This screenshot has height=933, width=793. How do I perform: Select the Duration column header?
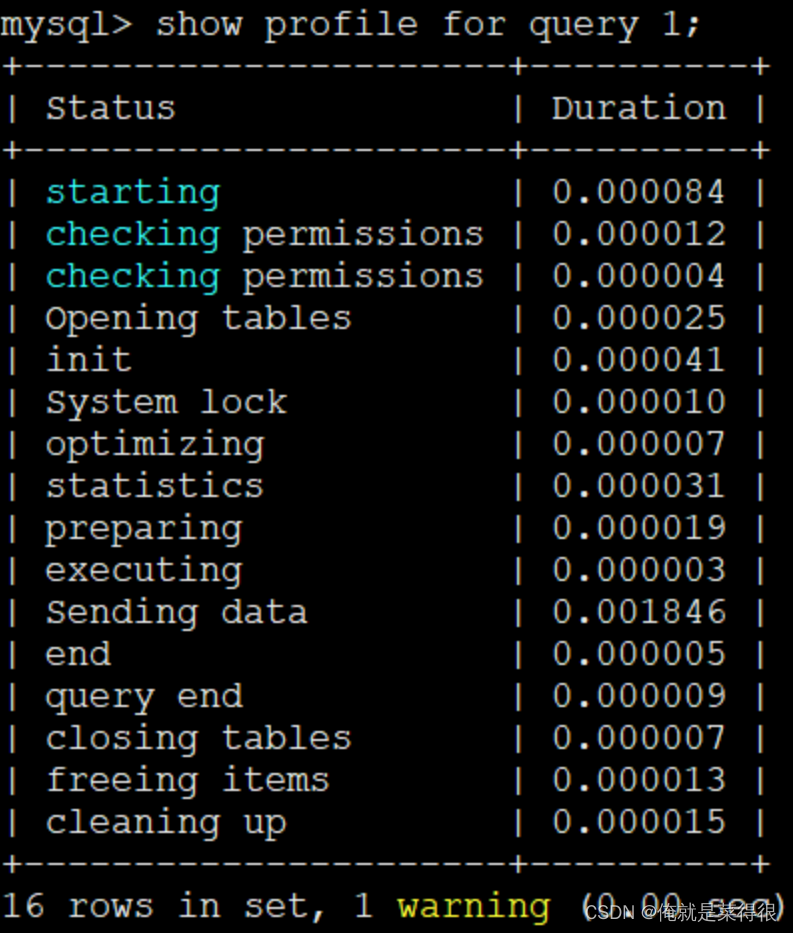pos(639,108)
